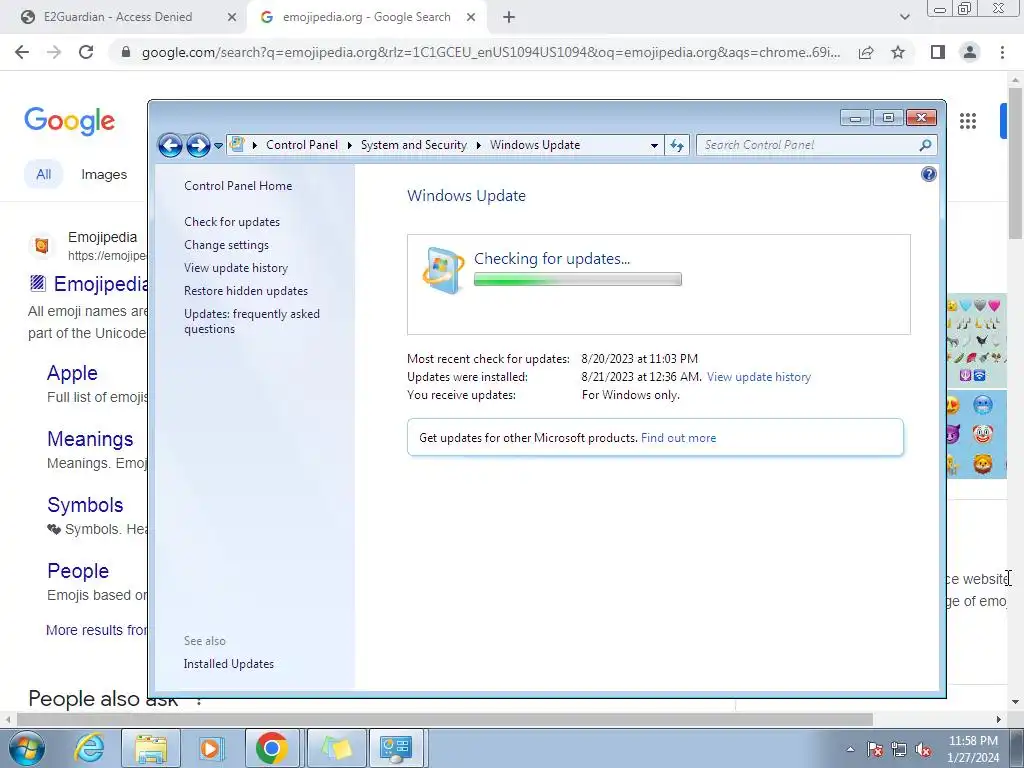
Task: Launch Internet Explorer from taskbar
Action: point(89,748)
